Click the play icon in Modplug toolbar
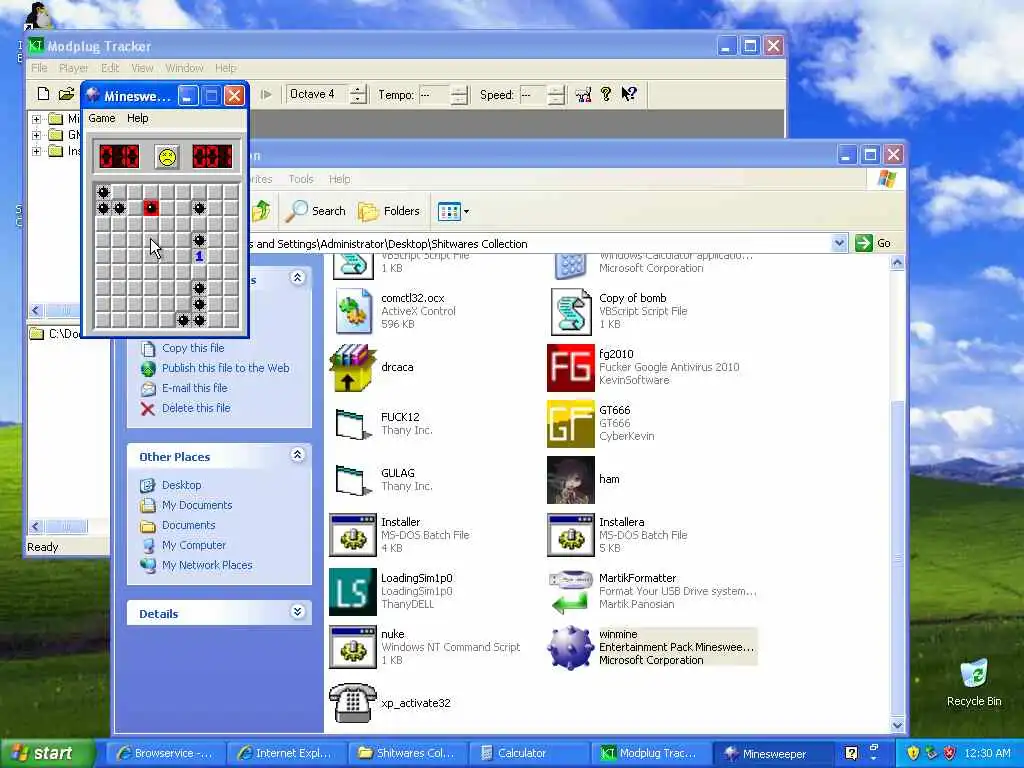 pyautogui.click(x=266, y=95)
